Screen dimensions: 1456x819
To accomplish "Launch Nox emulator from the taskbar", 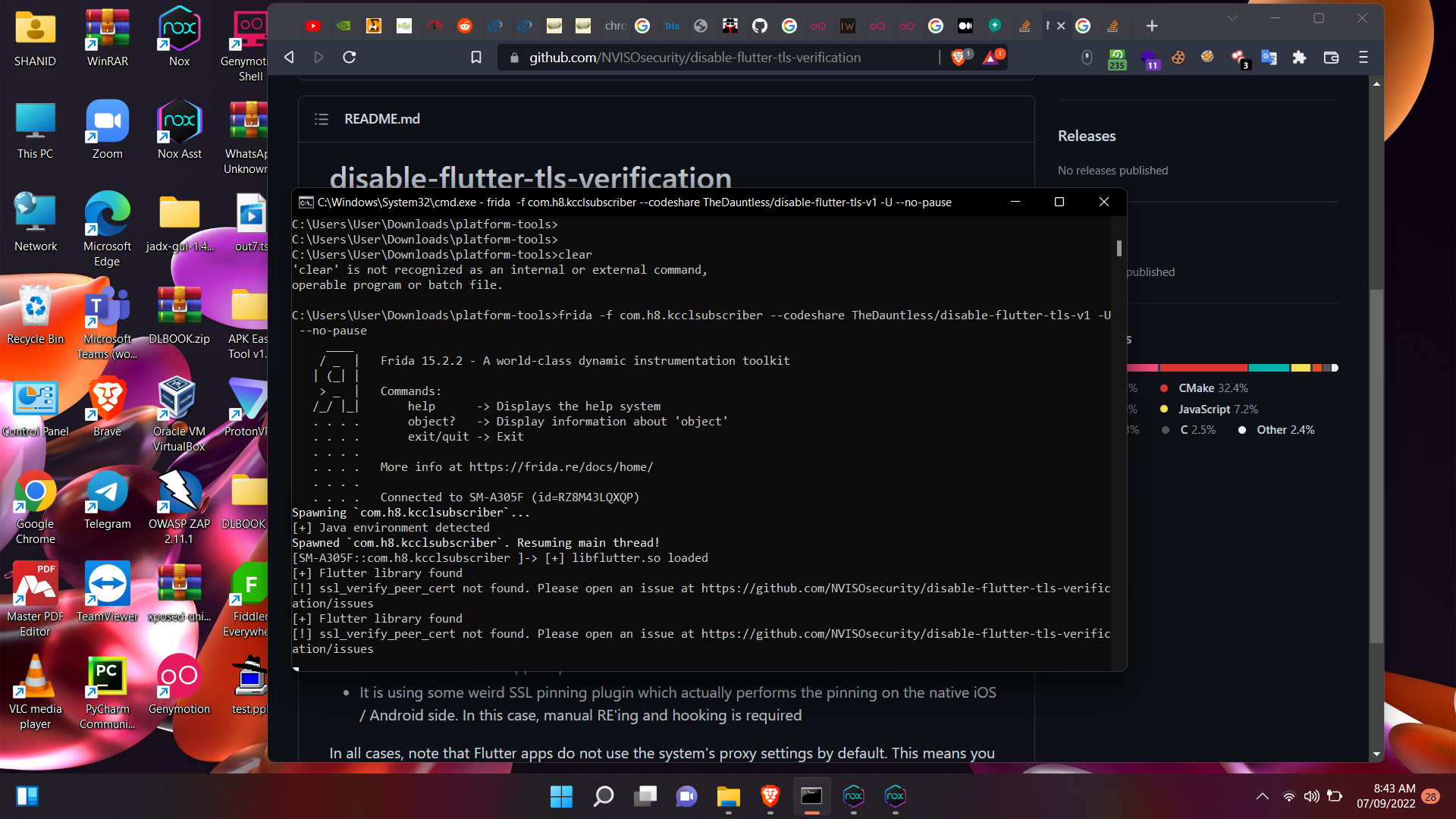I will click(x=854, y=797).
